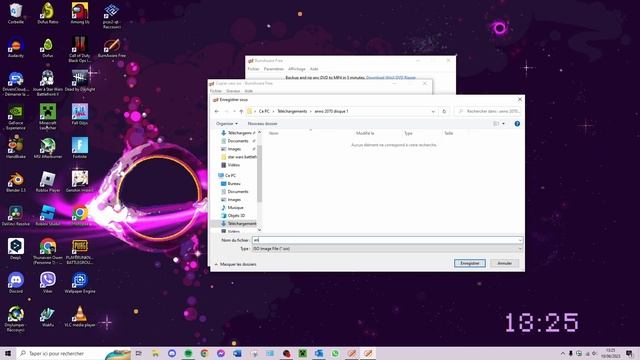Open the Windows Start menu
The image size is (640, 360).
point(8,353)
